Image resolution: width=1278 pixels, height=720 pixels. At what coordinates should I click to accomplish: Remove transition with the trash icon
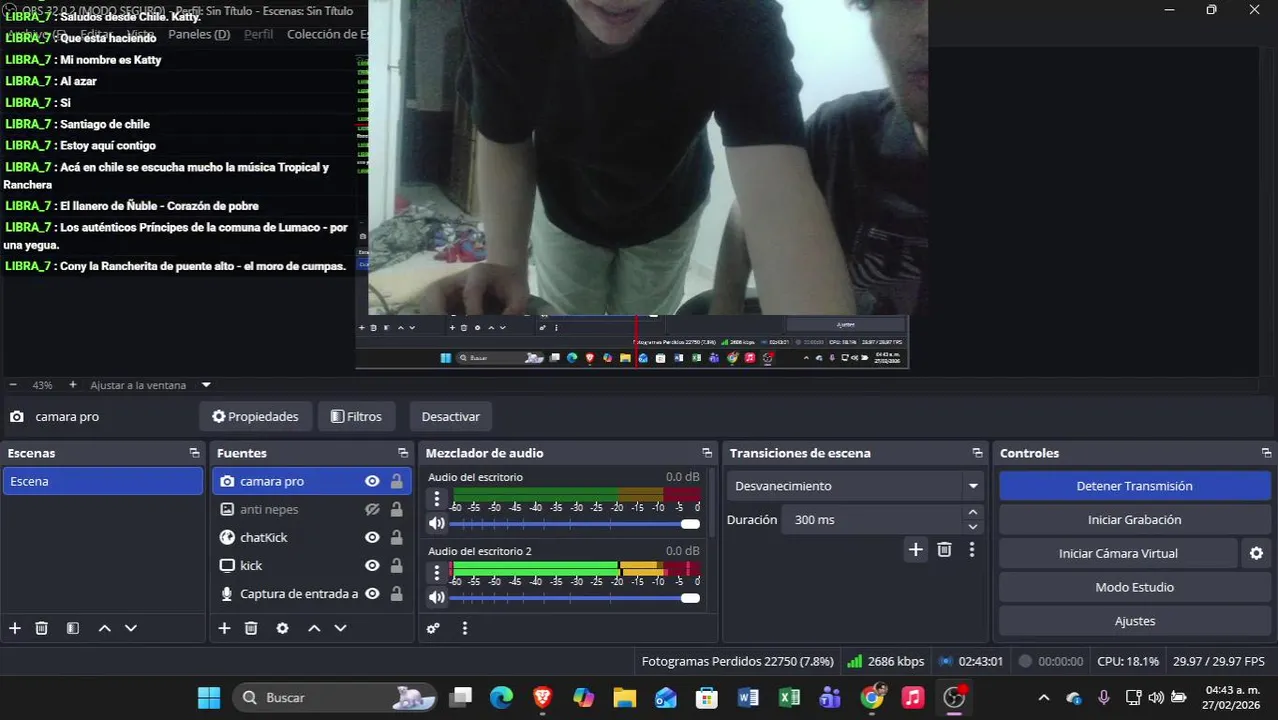click(x=944, y=549)
